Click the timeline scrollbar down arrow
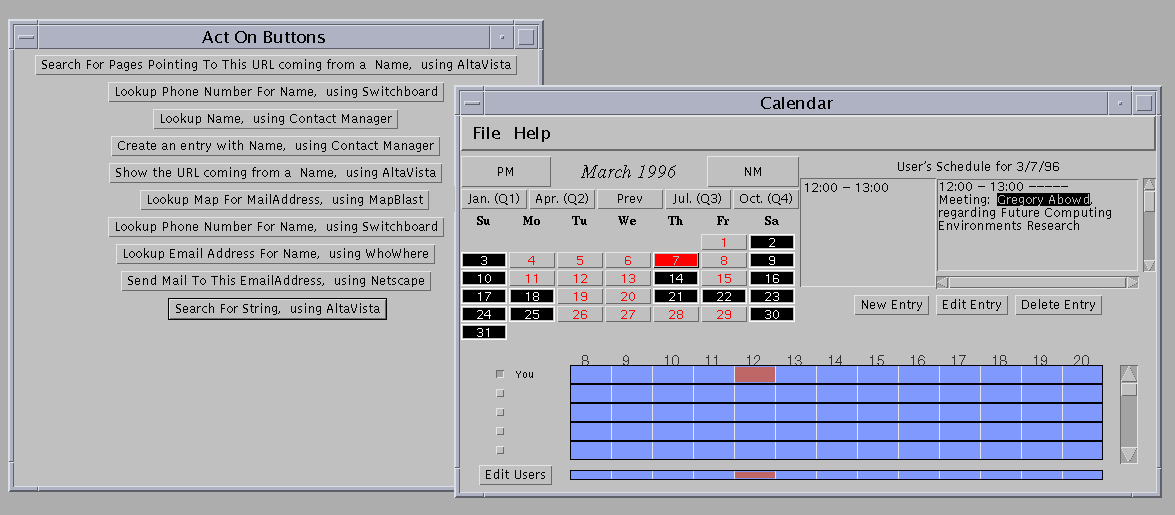 (x=1129, y=455)
